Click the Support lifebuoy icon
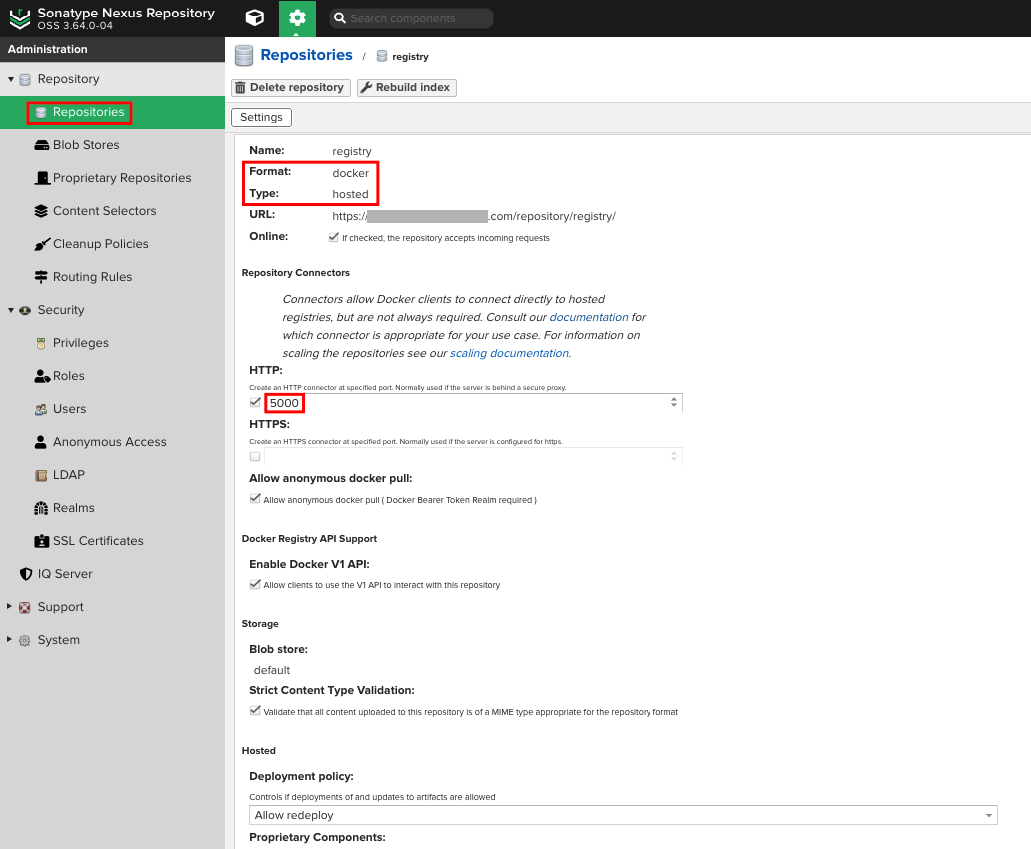The height and width of the screenshot is (849, 1031). pyautogui.click(x=25, y=608)
